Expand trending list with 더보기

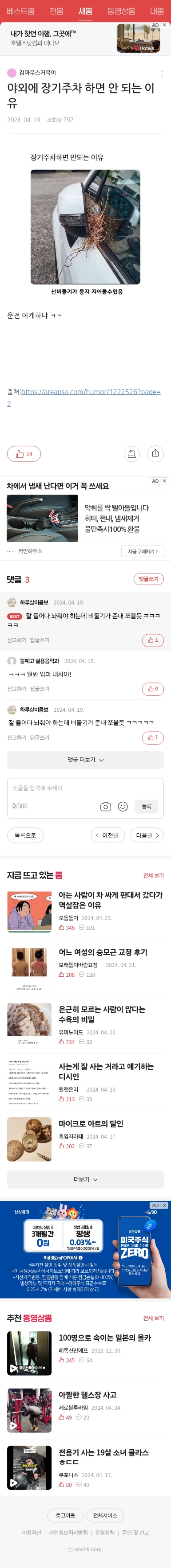click(x=85, y=1179)
